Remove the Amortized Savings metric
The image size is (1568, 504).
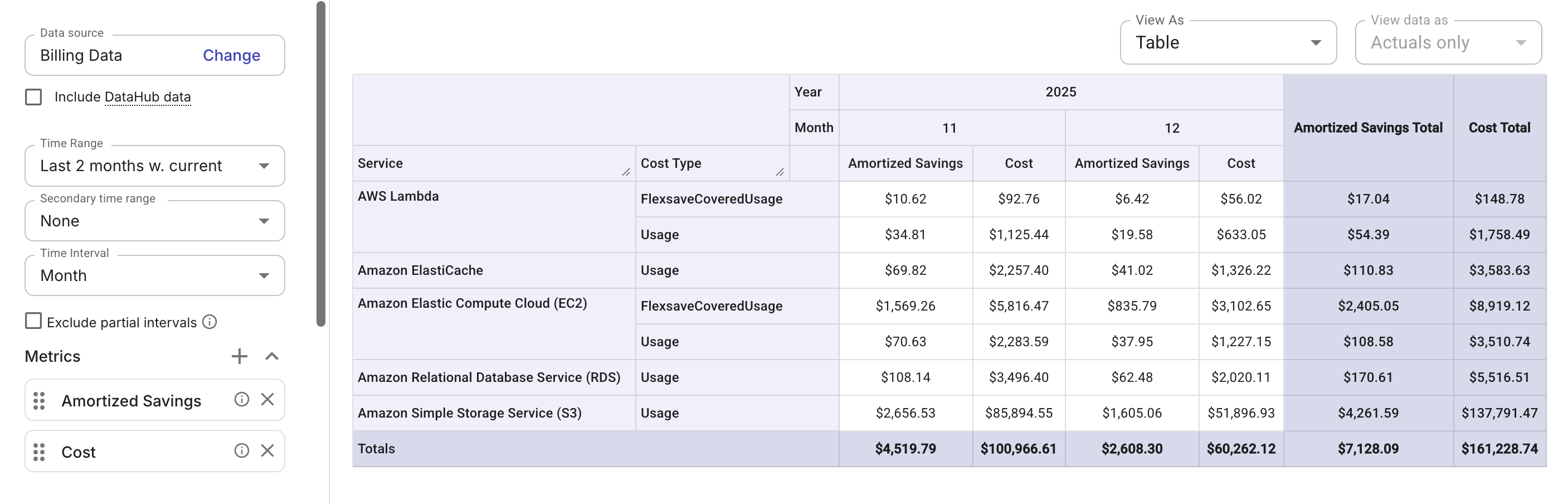click(x=268, y=400)
